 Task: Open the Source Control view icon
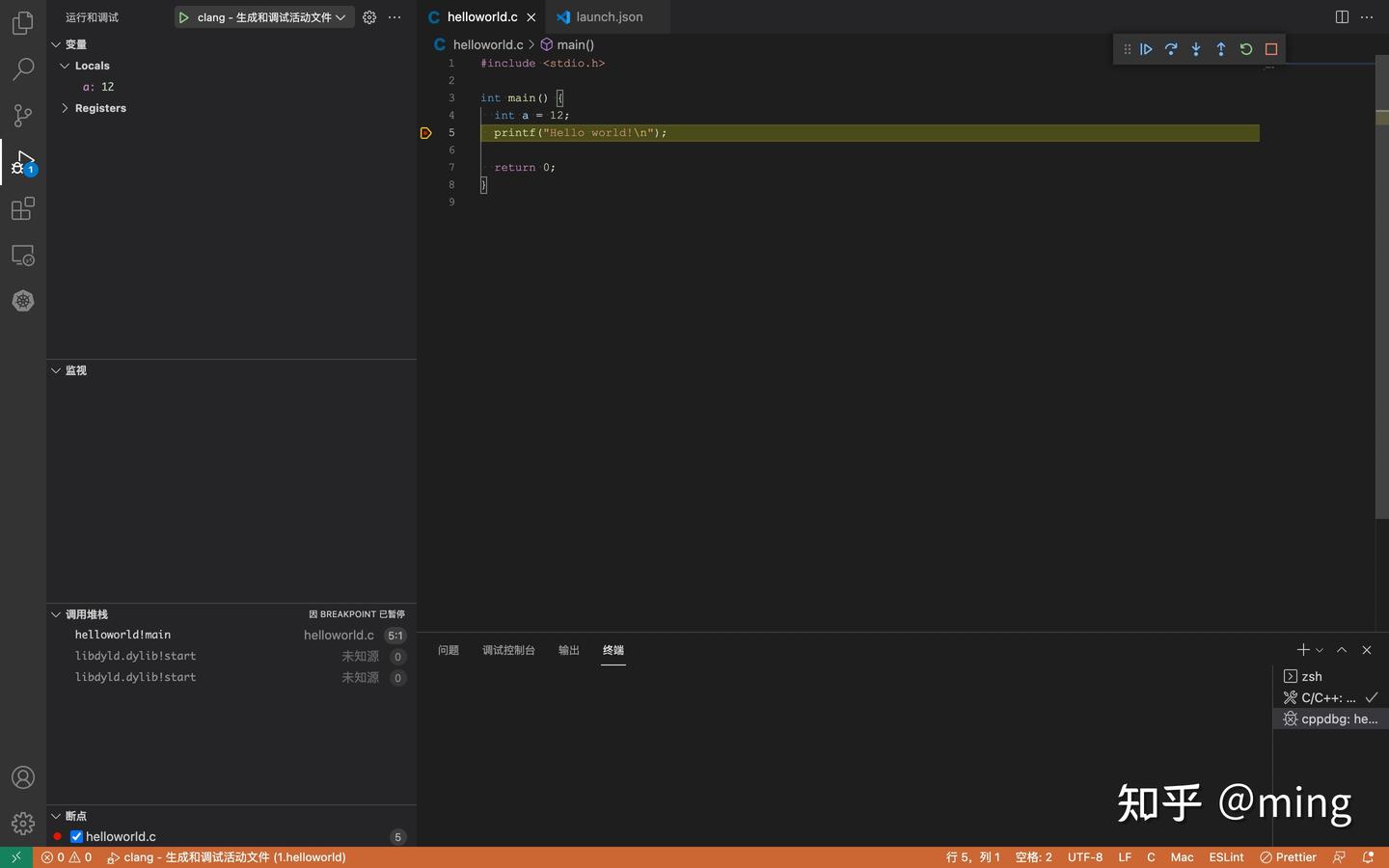(x=23, y=115)
